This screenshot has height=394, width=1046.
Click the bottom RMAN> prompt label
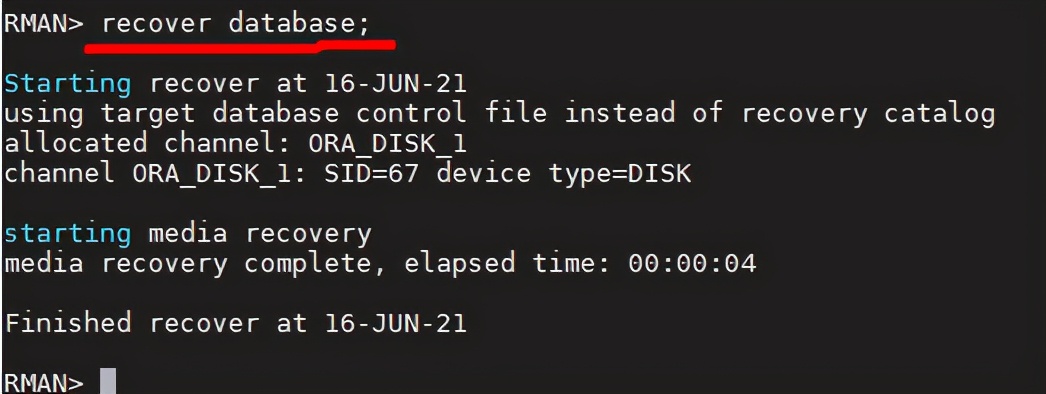point(44,383)
